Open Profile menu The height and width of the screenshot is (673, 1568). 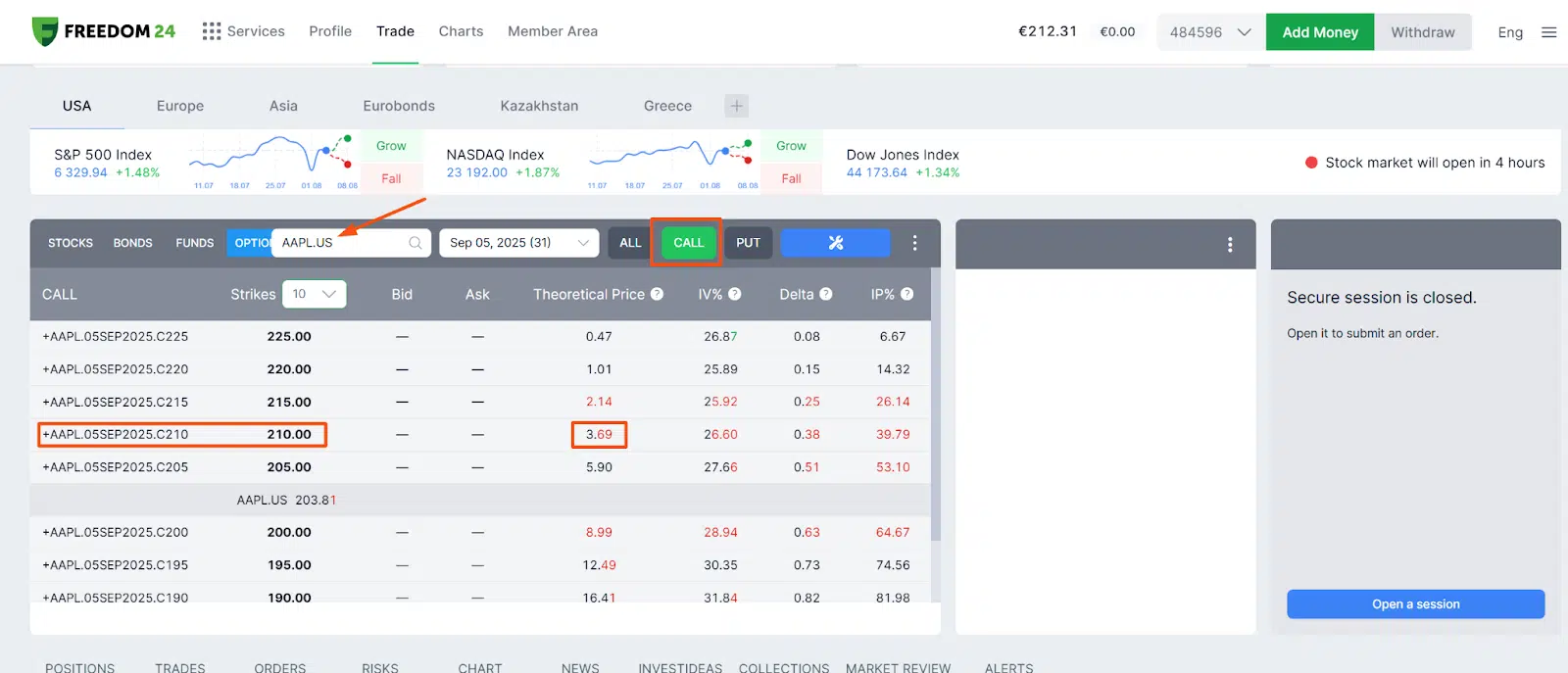click(x=330, y=31)
